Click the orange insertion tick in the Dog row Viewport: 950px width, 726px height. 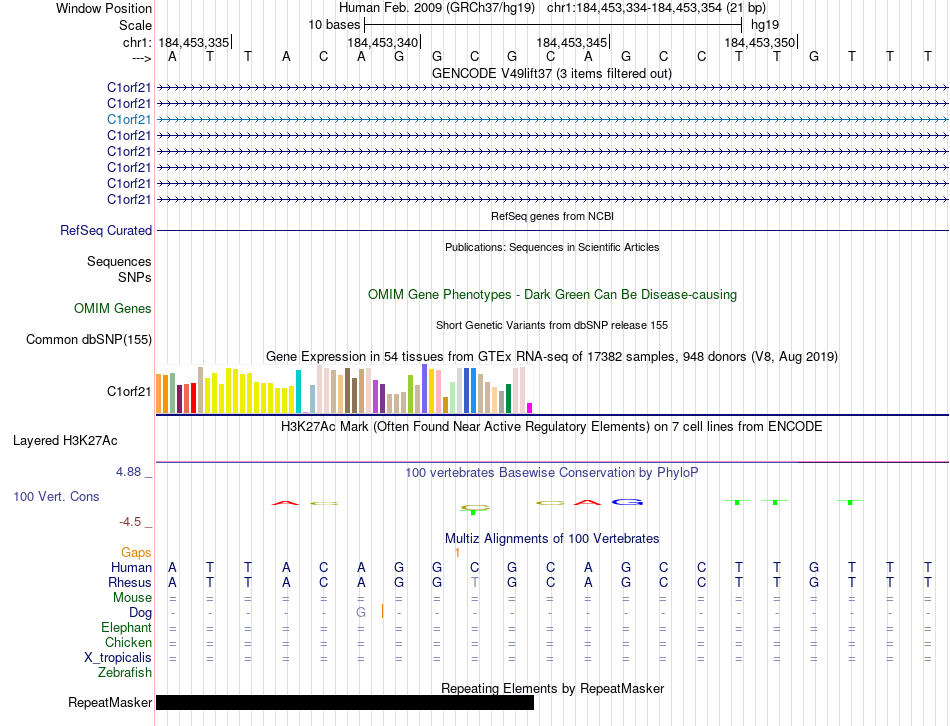383,612
